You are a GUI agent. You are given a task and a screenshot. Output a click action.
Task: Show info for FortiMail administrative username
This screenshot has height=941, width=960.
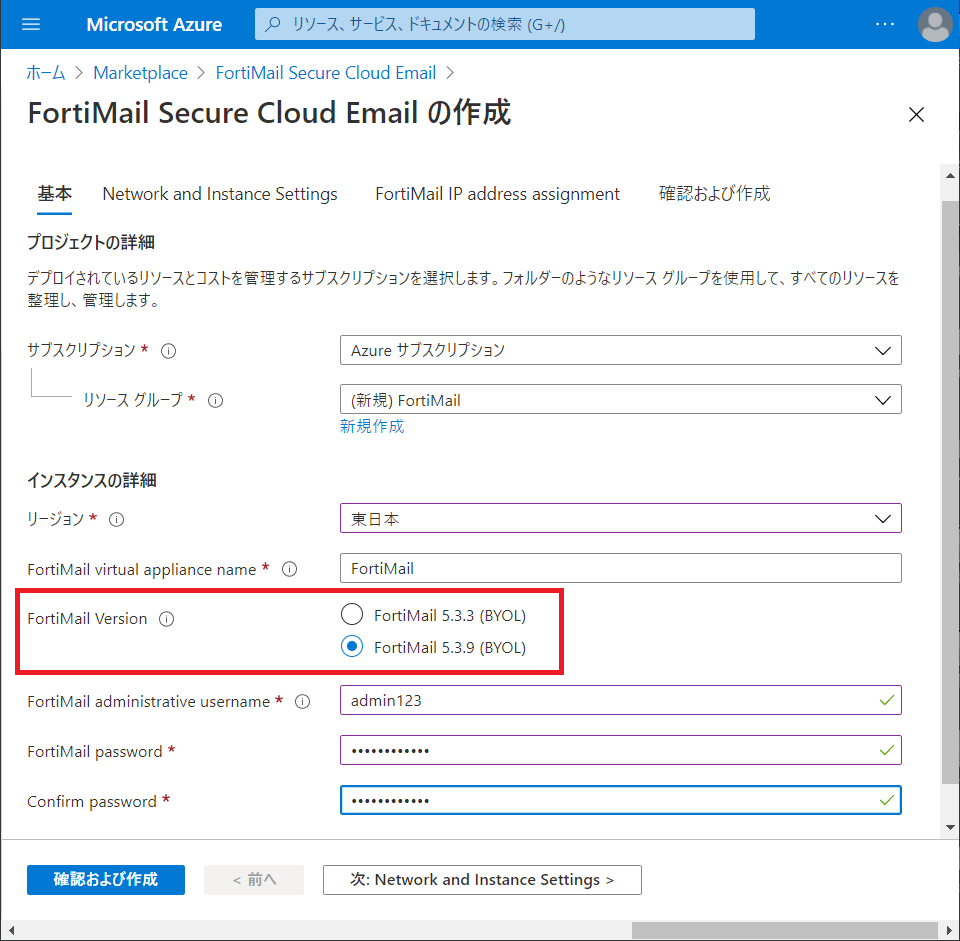pyautogui.click(x=302, y=702)
